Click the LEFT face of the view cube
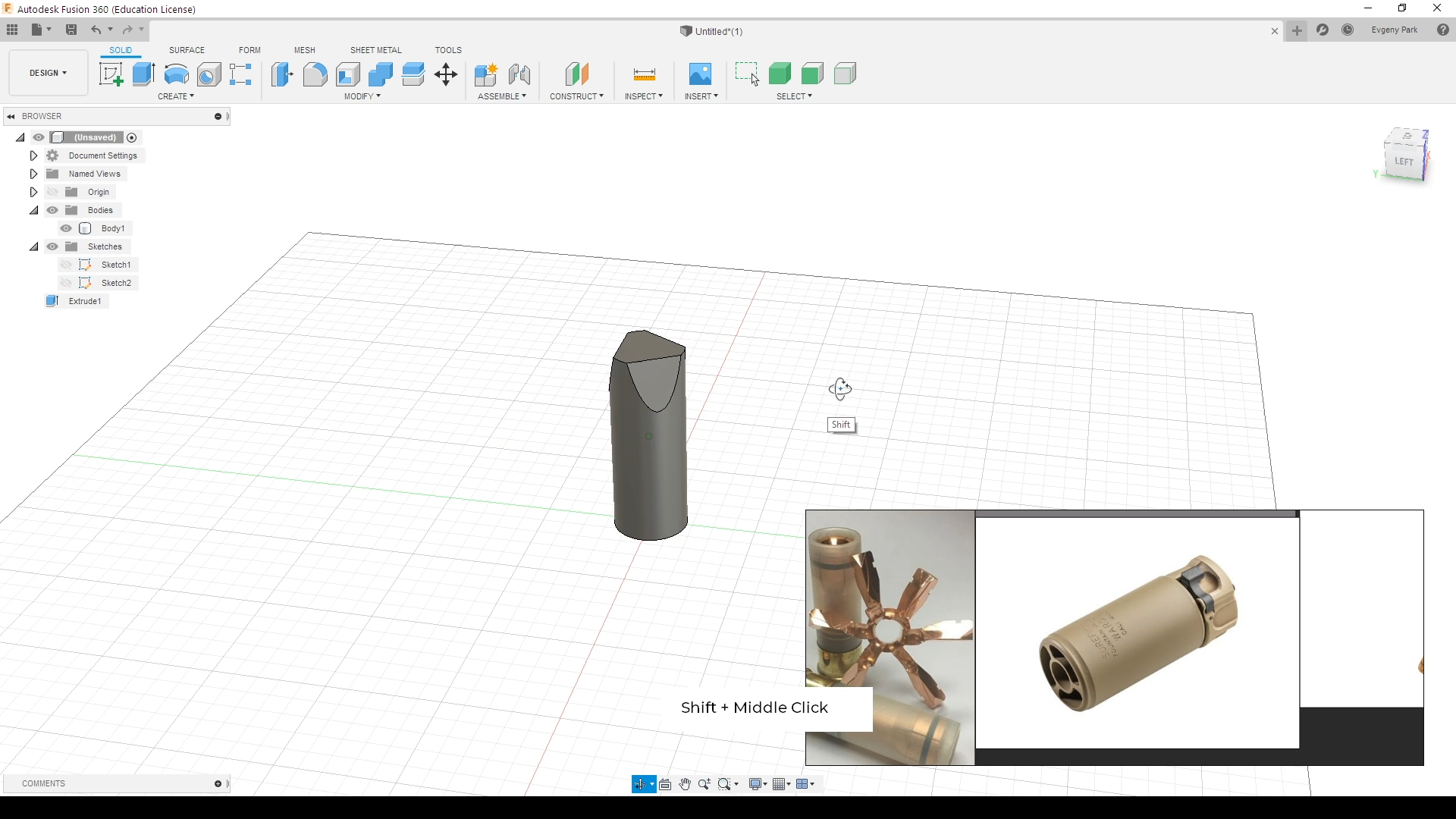Viewport: 1456px width, 819px height. click(x=1404, y=162)
